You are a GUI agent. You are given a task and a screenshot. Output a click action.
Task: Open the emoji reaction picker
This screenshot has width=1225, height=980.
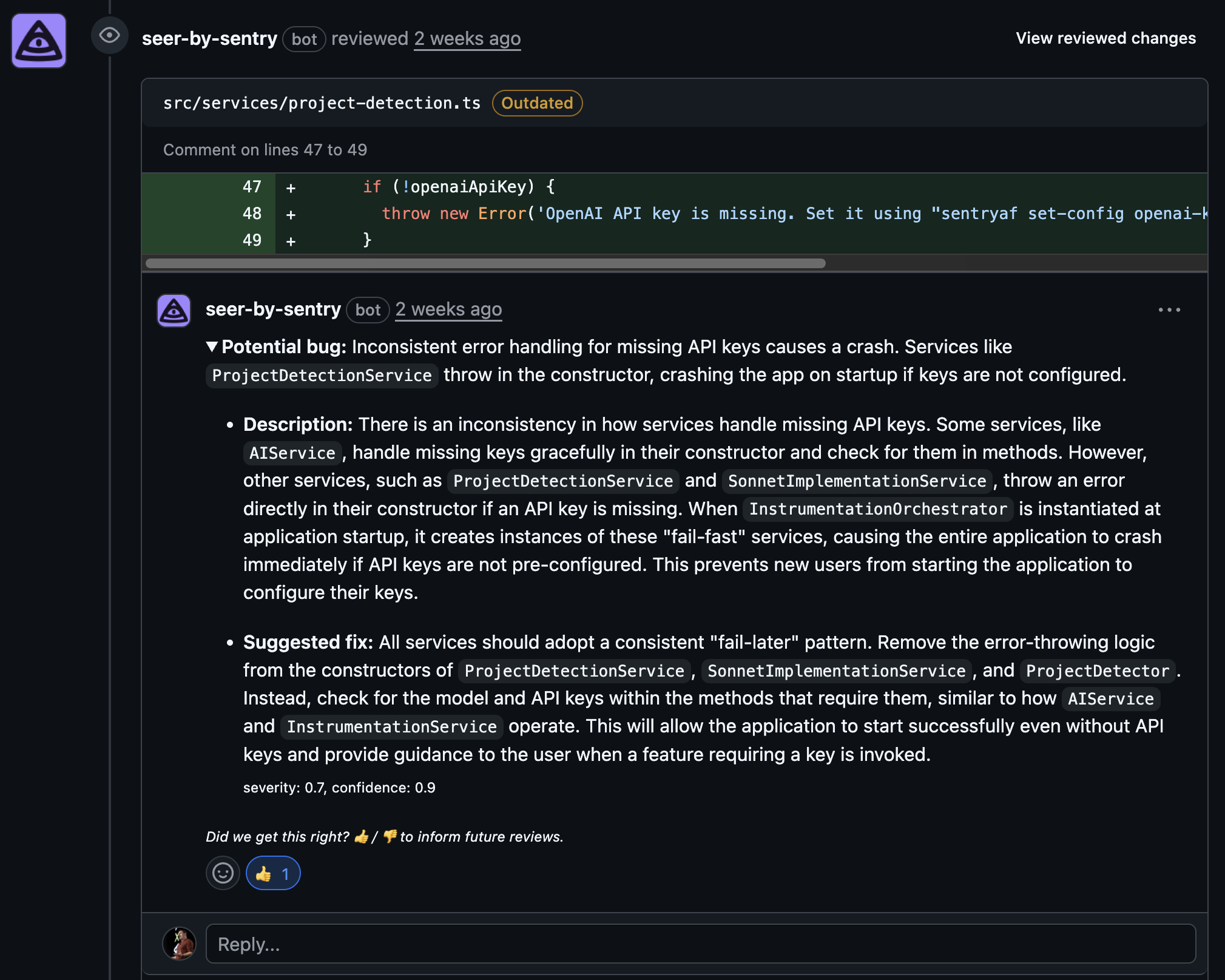(x=223, y=873)
